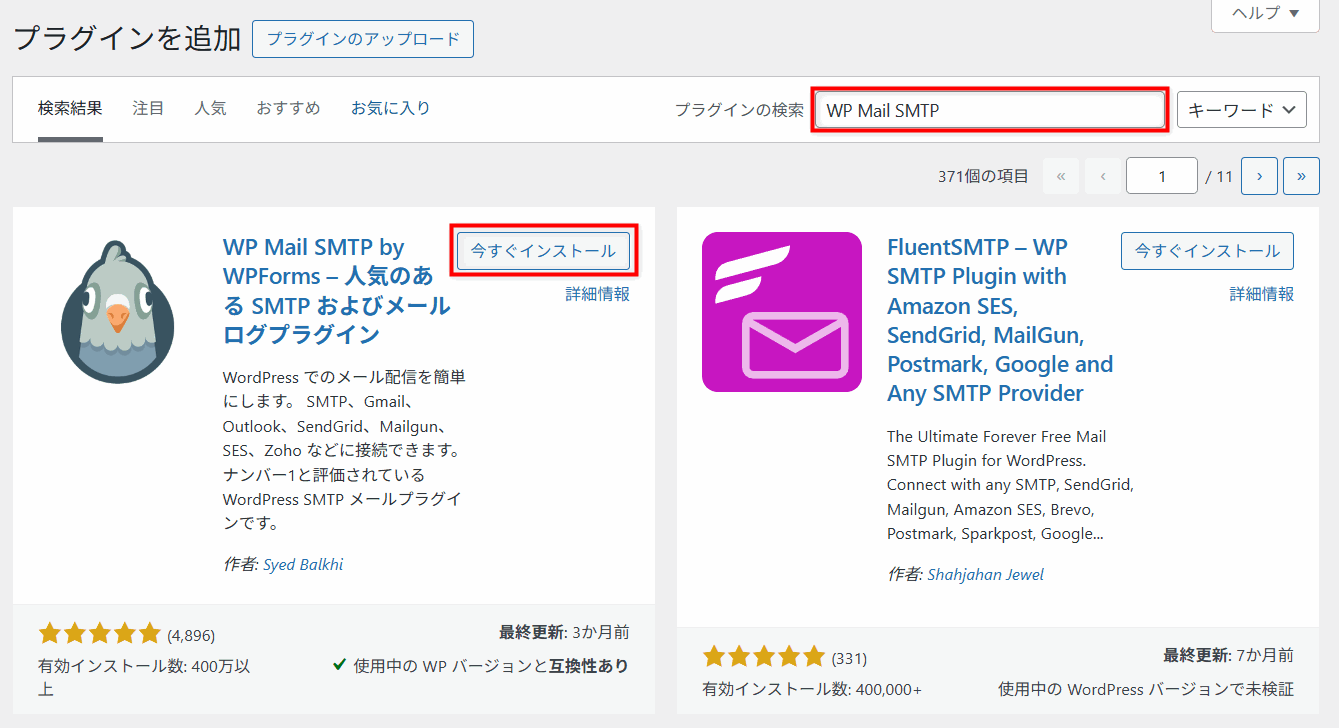
Task: Switch to the 検索結果 tab
Action: tap(70, 108)
